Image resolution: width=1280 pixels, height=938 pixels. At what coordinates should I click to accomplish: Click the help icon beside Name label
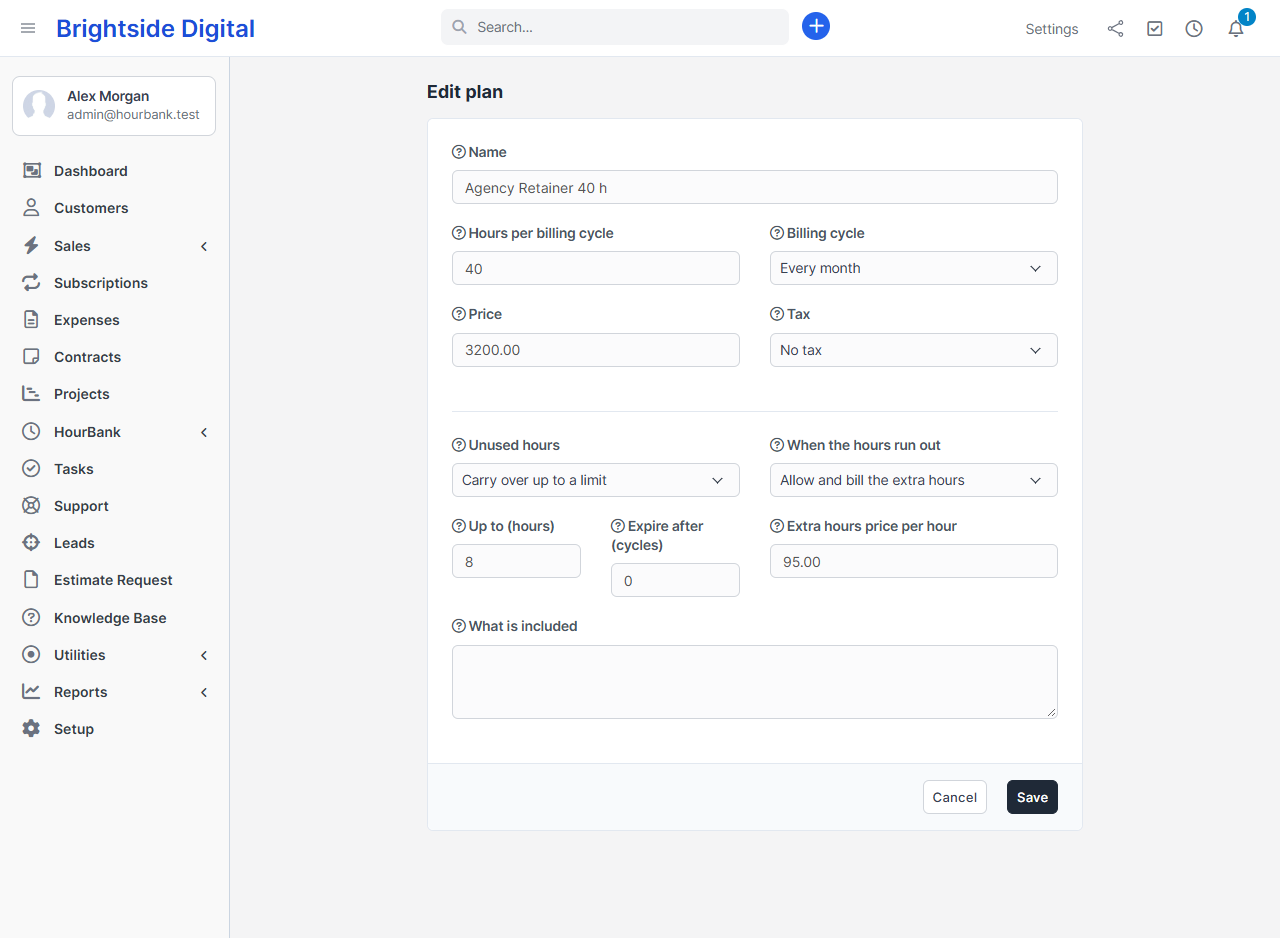(x=459, y=152)
